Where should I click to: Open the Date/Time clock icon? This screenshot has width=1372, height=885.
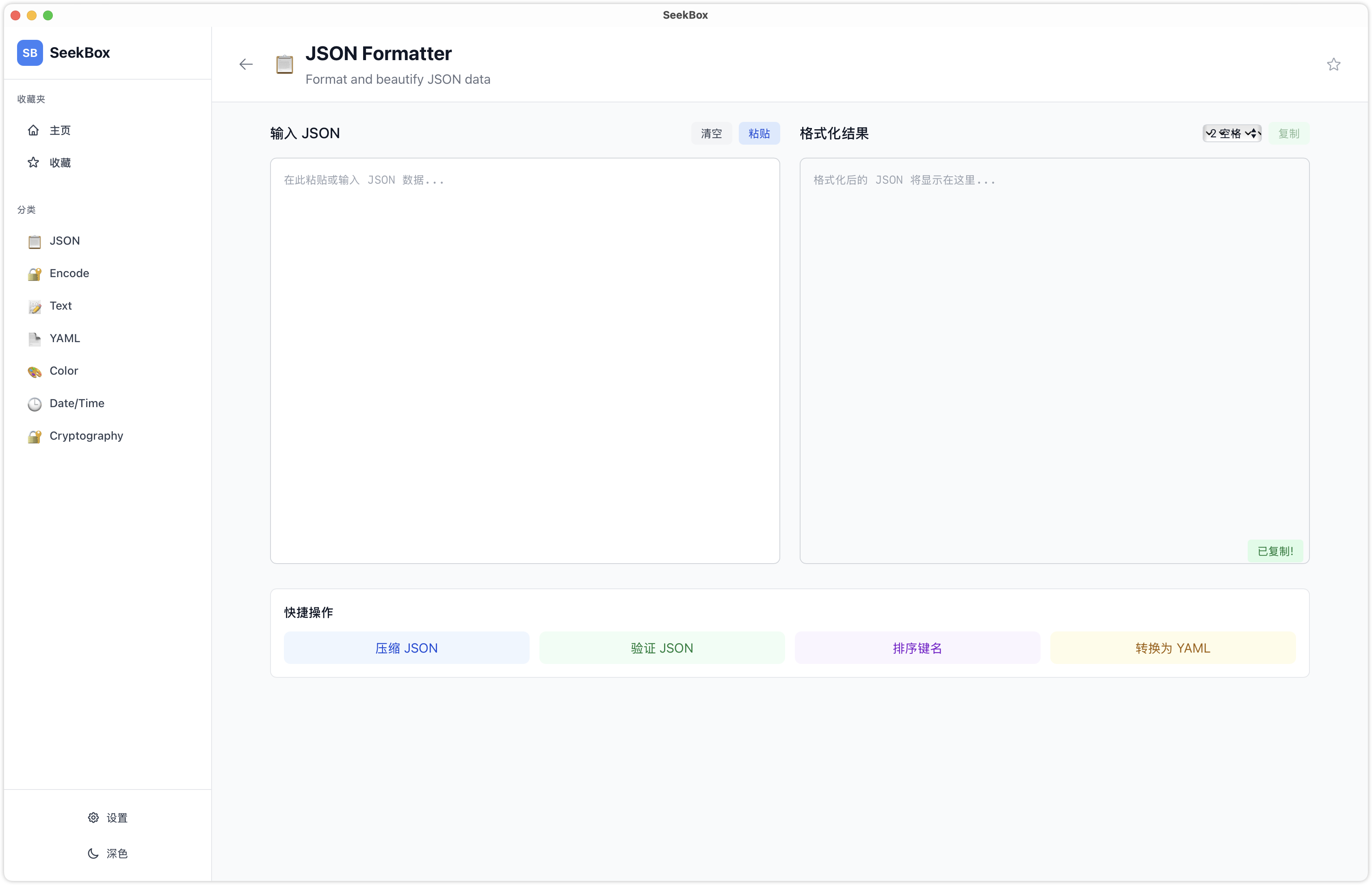coord(35,404)
